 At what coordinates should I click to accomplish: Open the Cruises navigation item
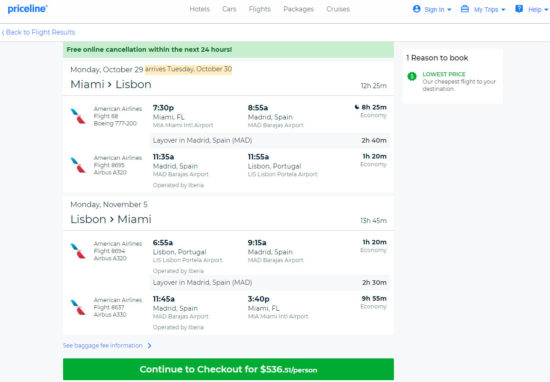point(338,9)
